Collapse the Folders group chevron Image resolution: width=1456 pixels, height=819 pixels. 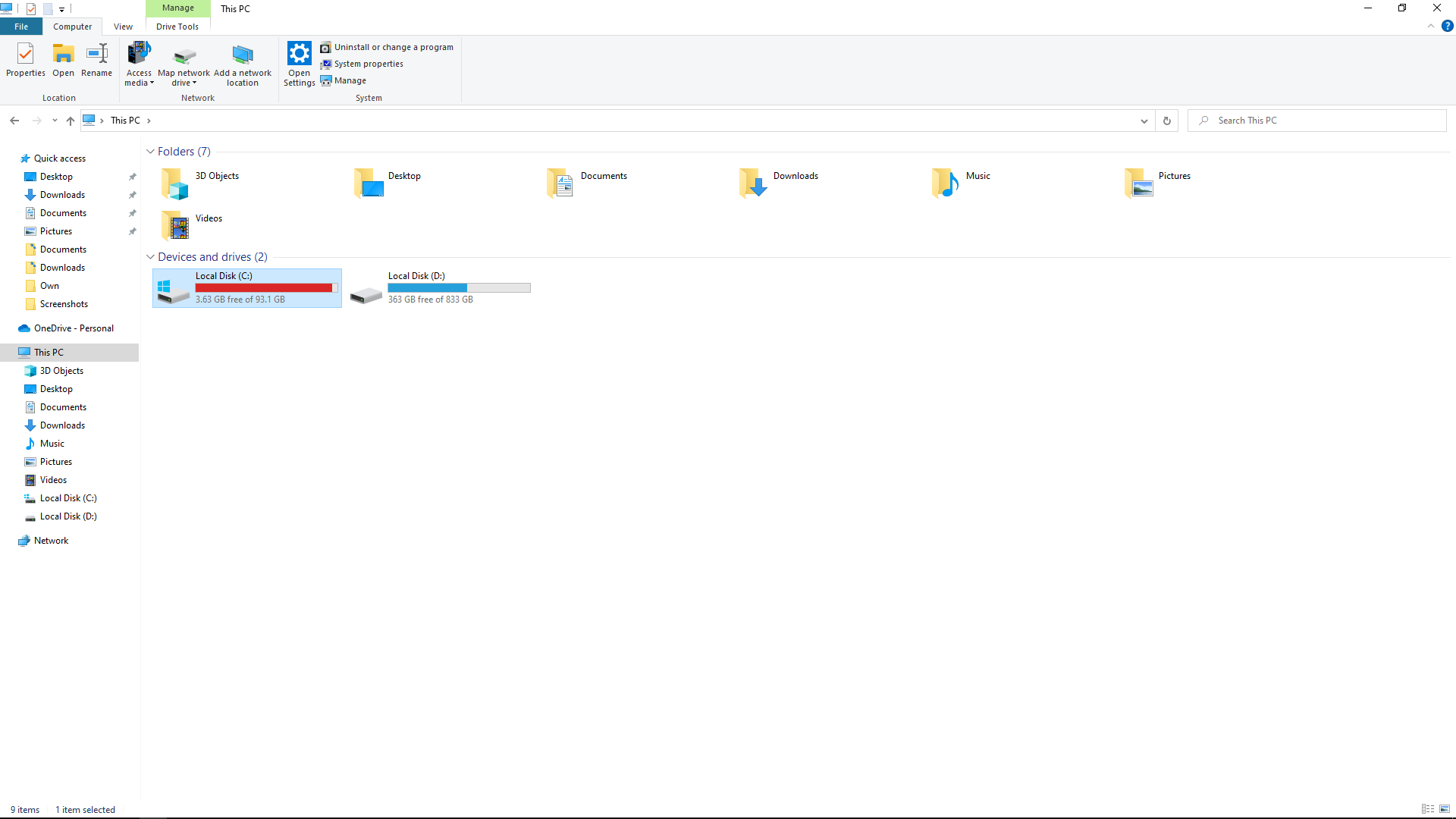pyautogui.click(x=150, y=152)
